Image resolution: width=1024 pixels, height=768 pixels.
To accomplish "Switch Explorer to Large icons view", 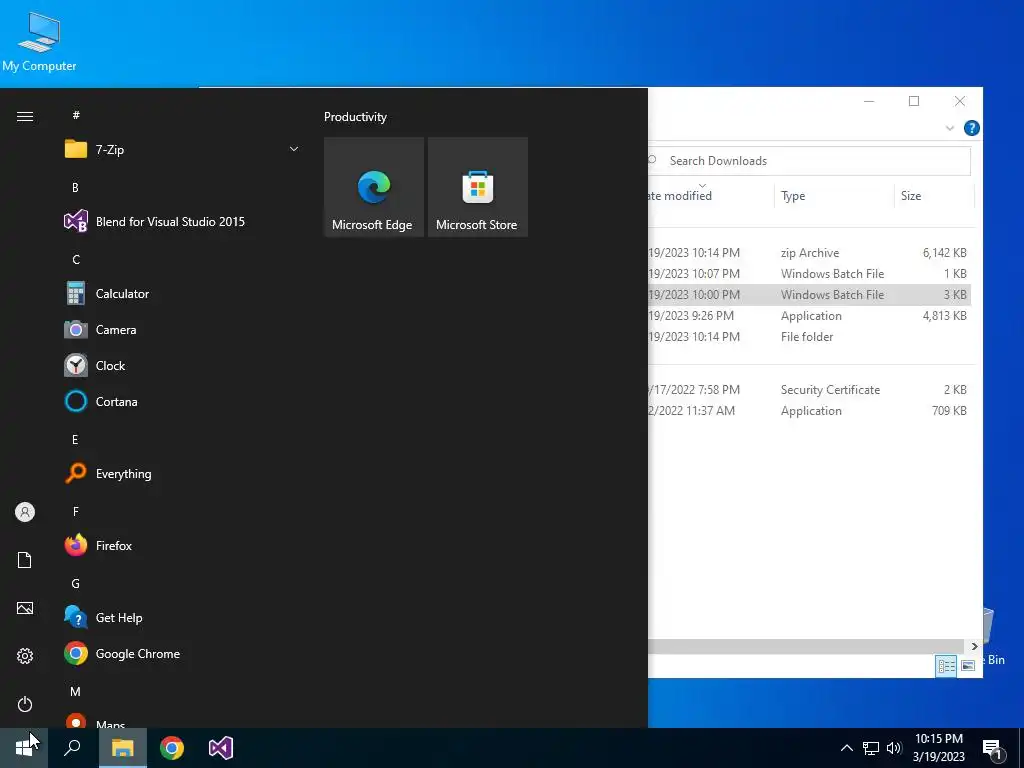I will point(968,666).
